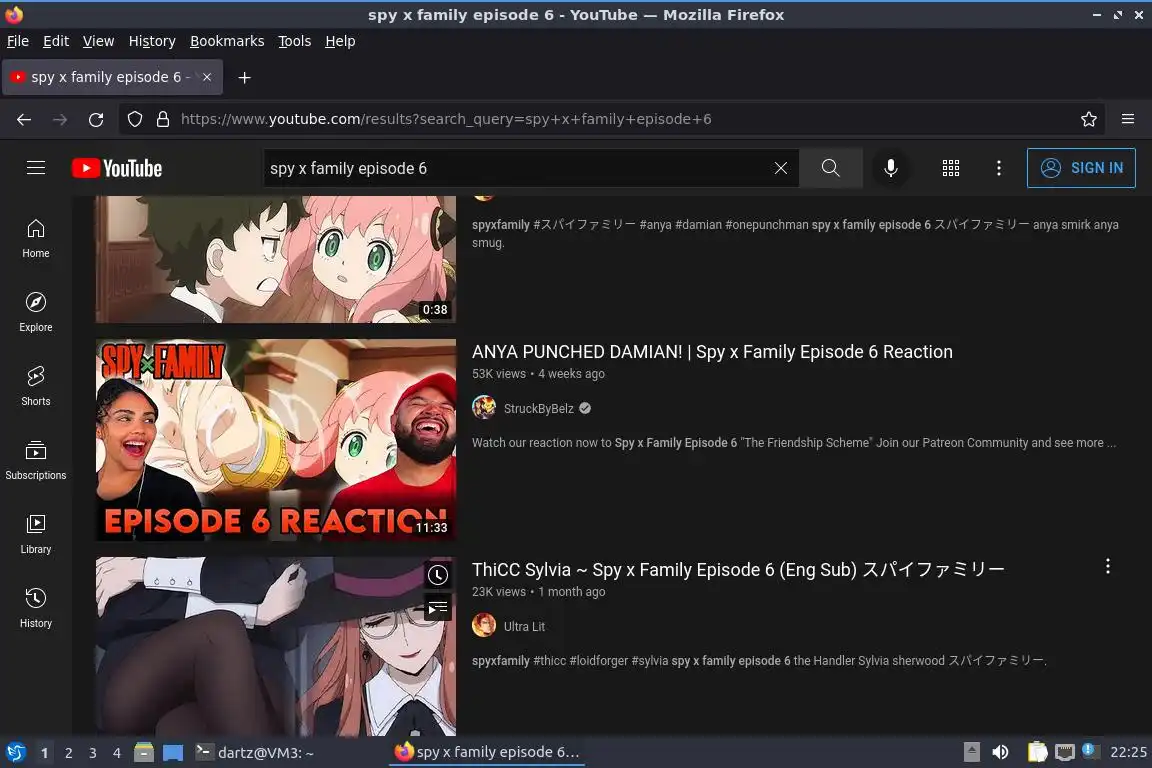
Task: Open action menu for ThiCC Sylvia video
Action: pyautogui.click(x=1108, y=566)
